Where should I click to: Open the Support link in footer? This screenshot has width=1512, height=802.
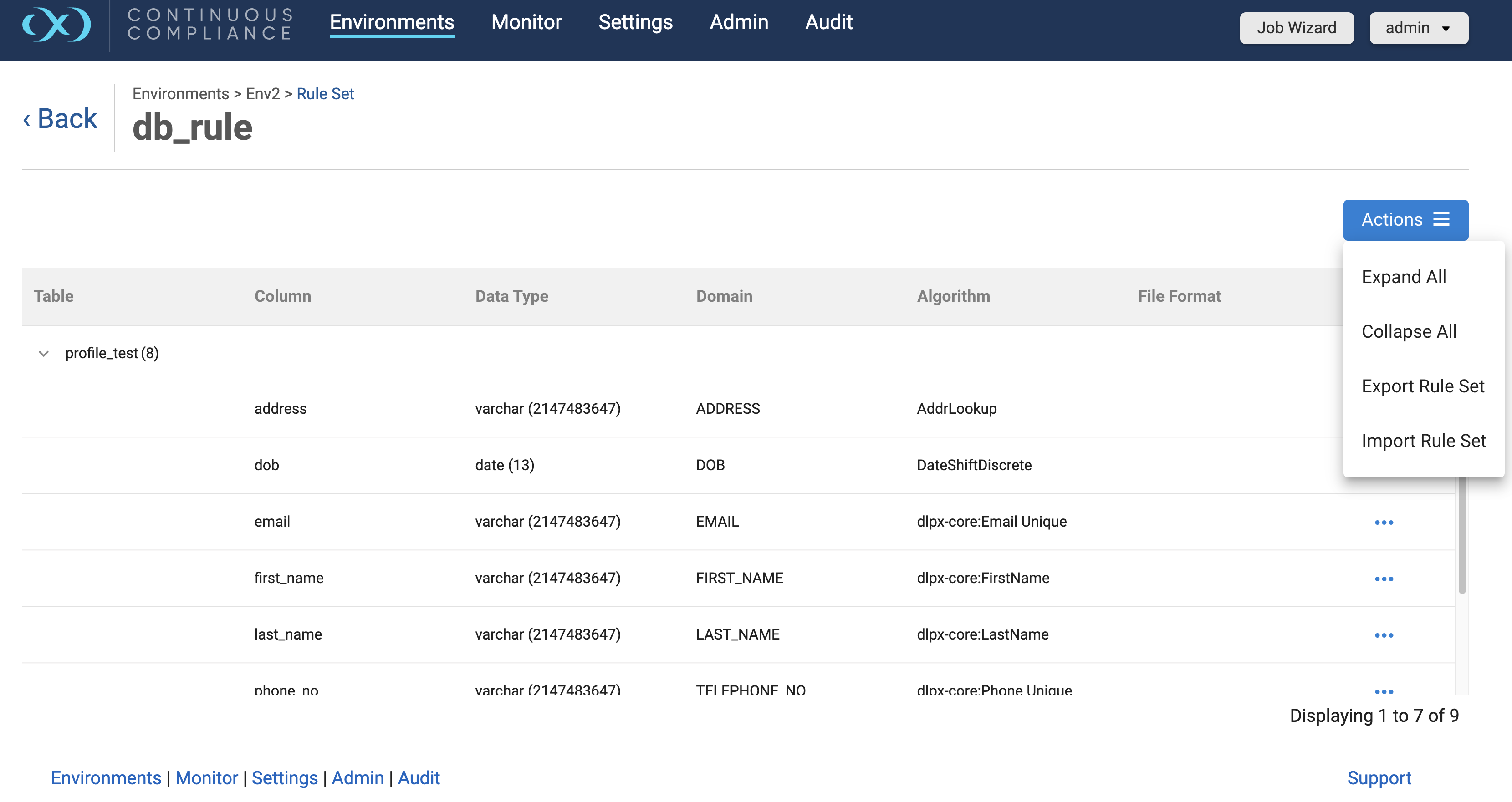pyautogui.click(x=1378, y=777)
